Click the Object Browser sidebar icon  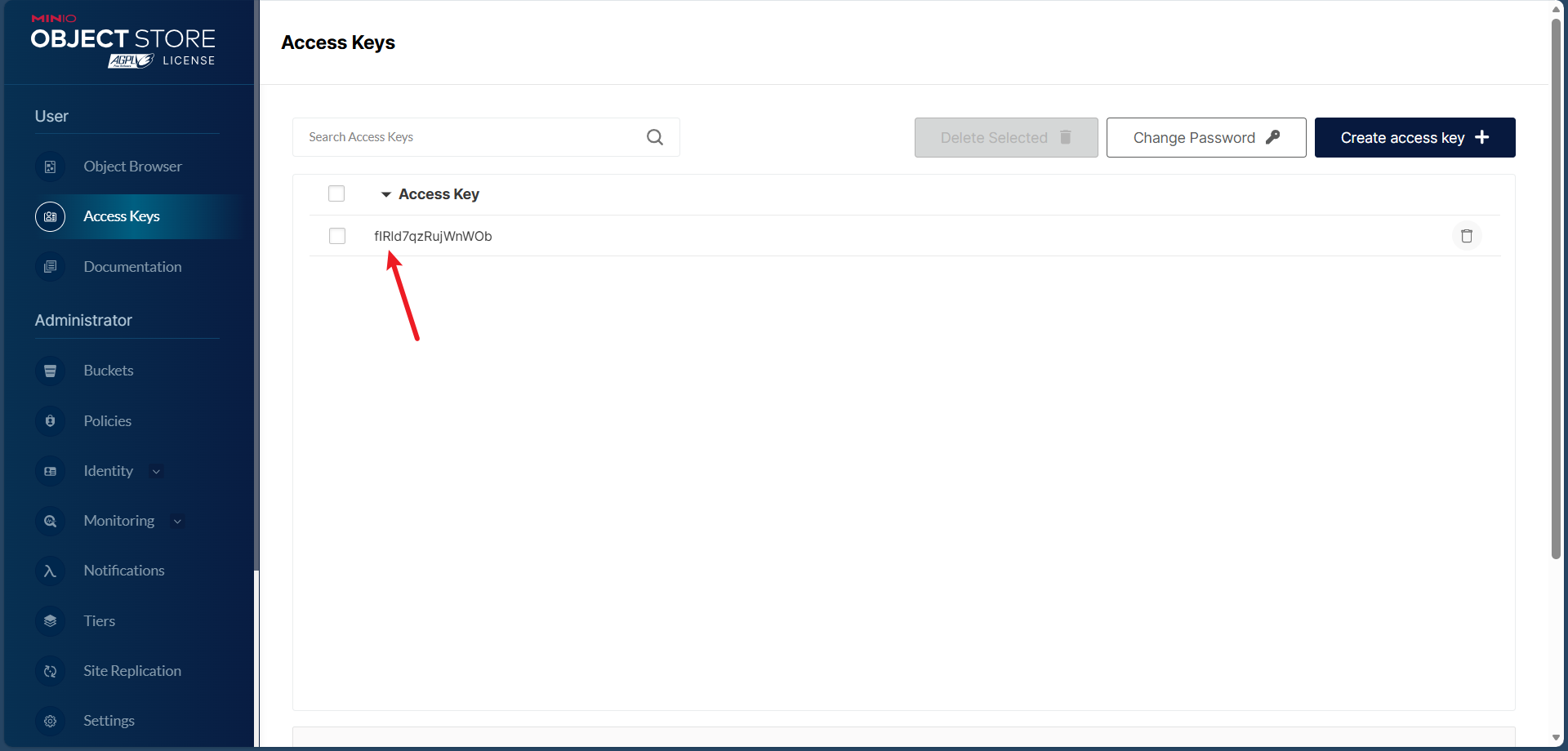(50, 167)
